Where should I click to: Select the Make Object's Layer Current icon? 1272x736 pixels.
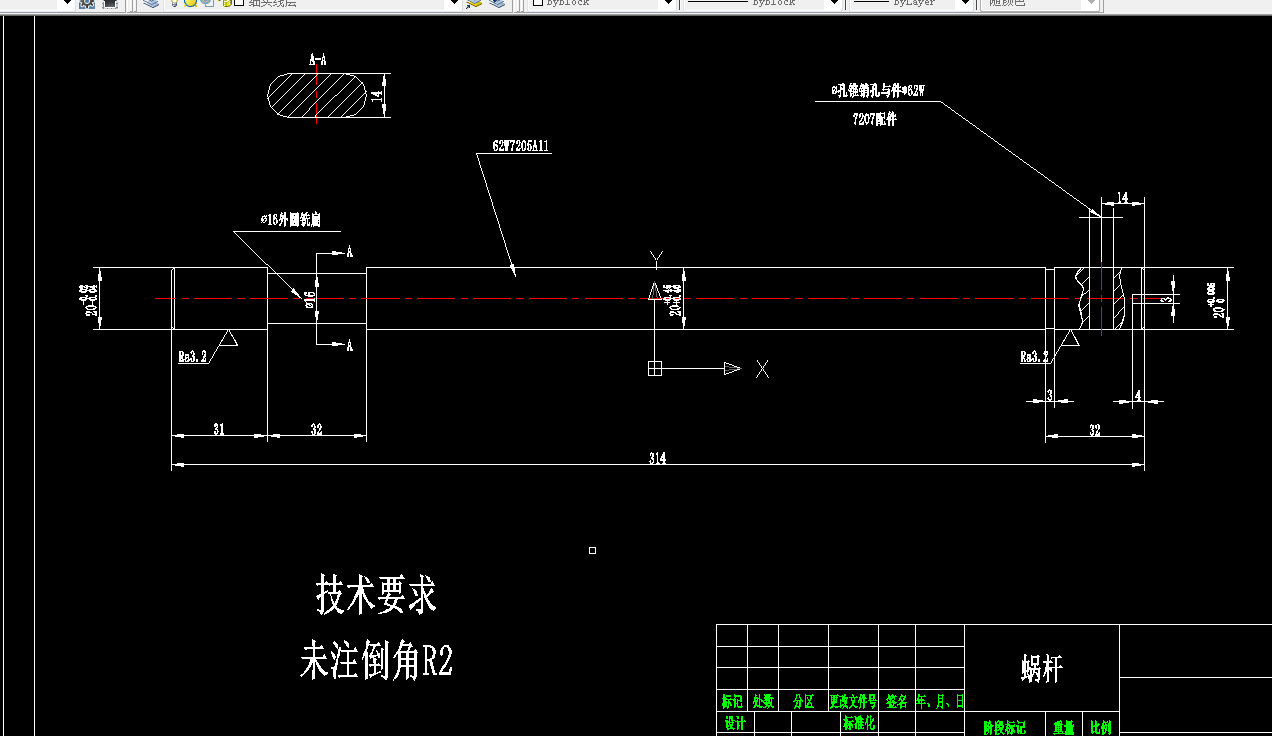(x=473, y=6)
